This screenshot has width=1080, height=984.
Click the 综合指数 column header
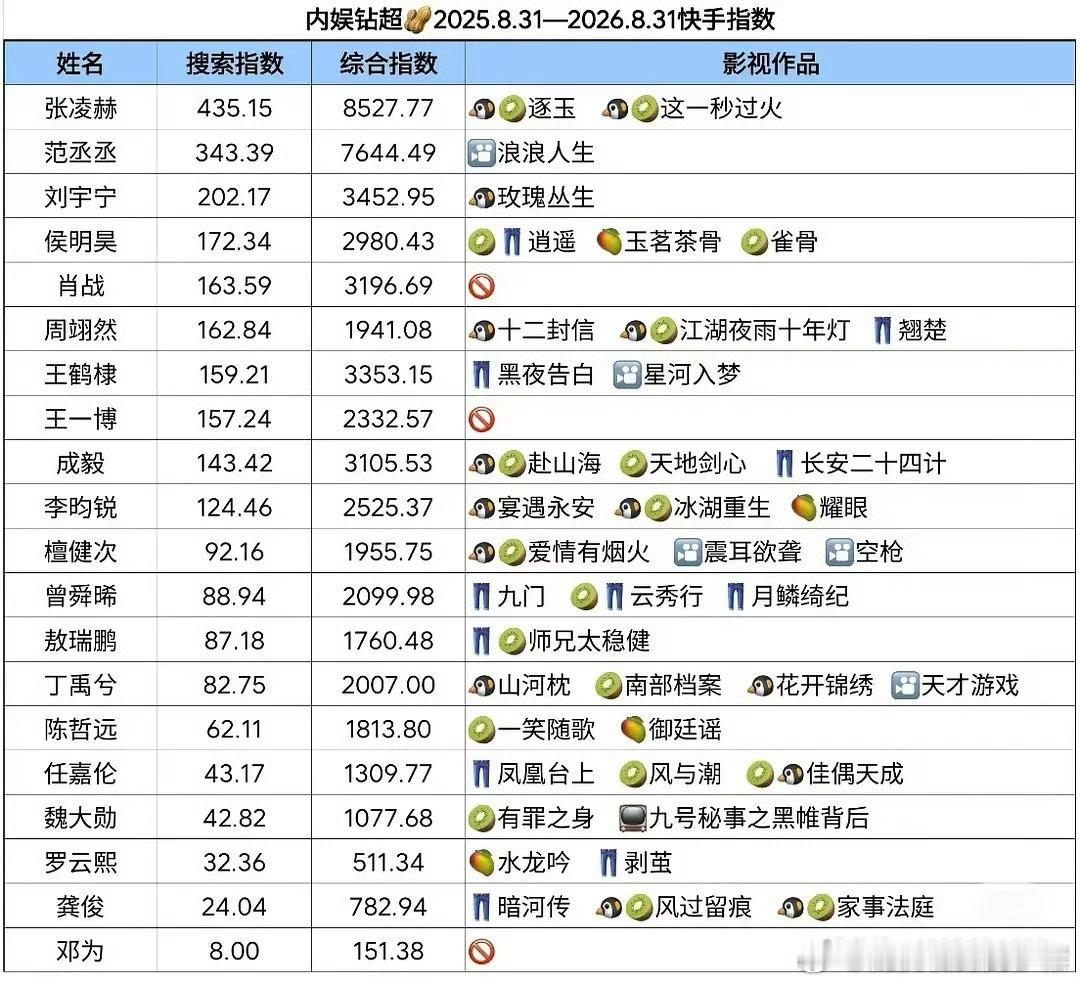388,63
